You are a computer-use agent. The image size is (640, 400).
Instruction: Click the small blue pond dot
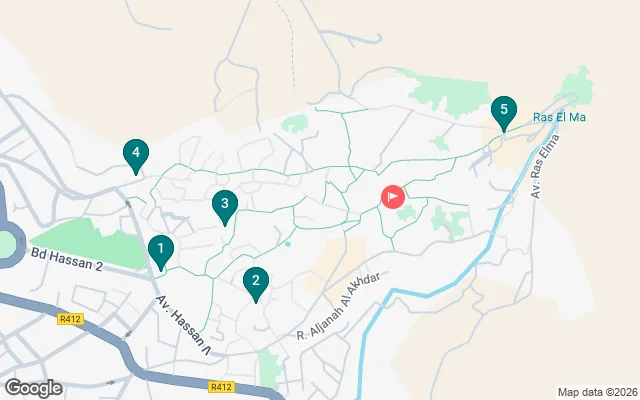(288, 244)
